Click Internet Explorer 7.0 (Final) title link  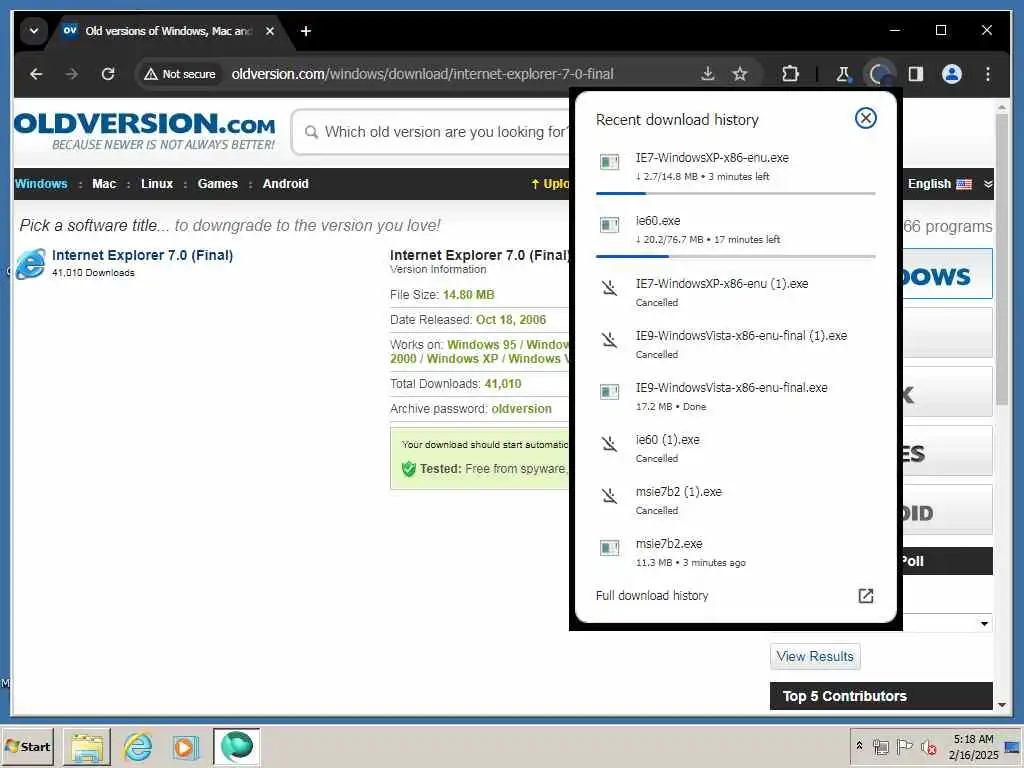pos(142,255)
